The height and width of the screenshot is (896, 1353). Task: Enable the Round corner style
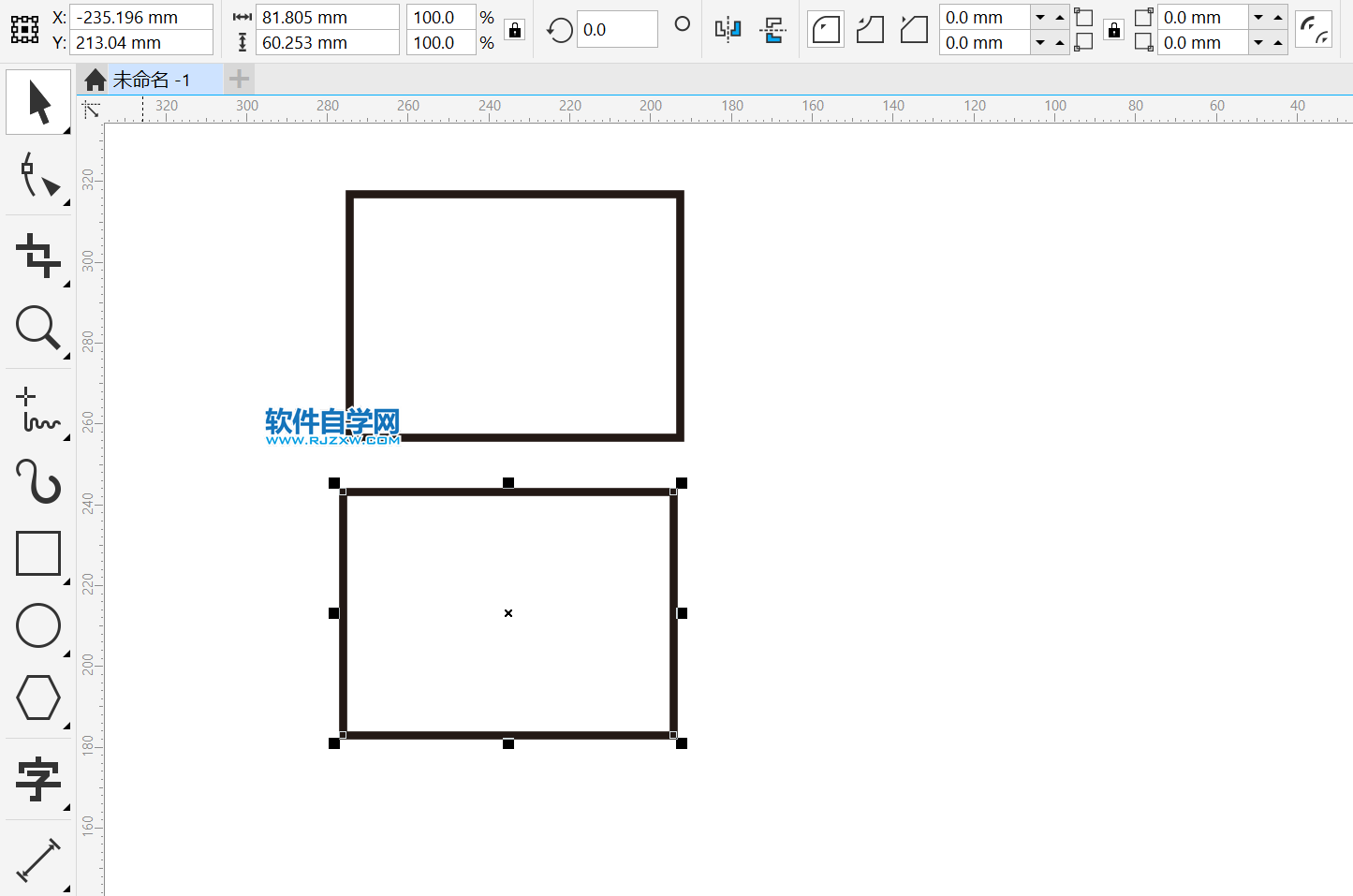coord(825,30)
